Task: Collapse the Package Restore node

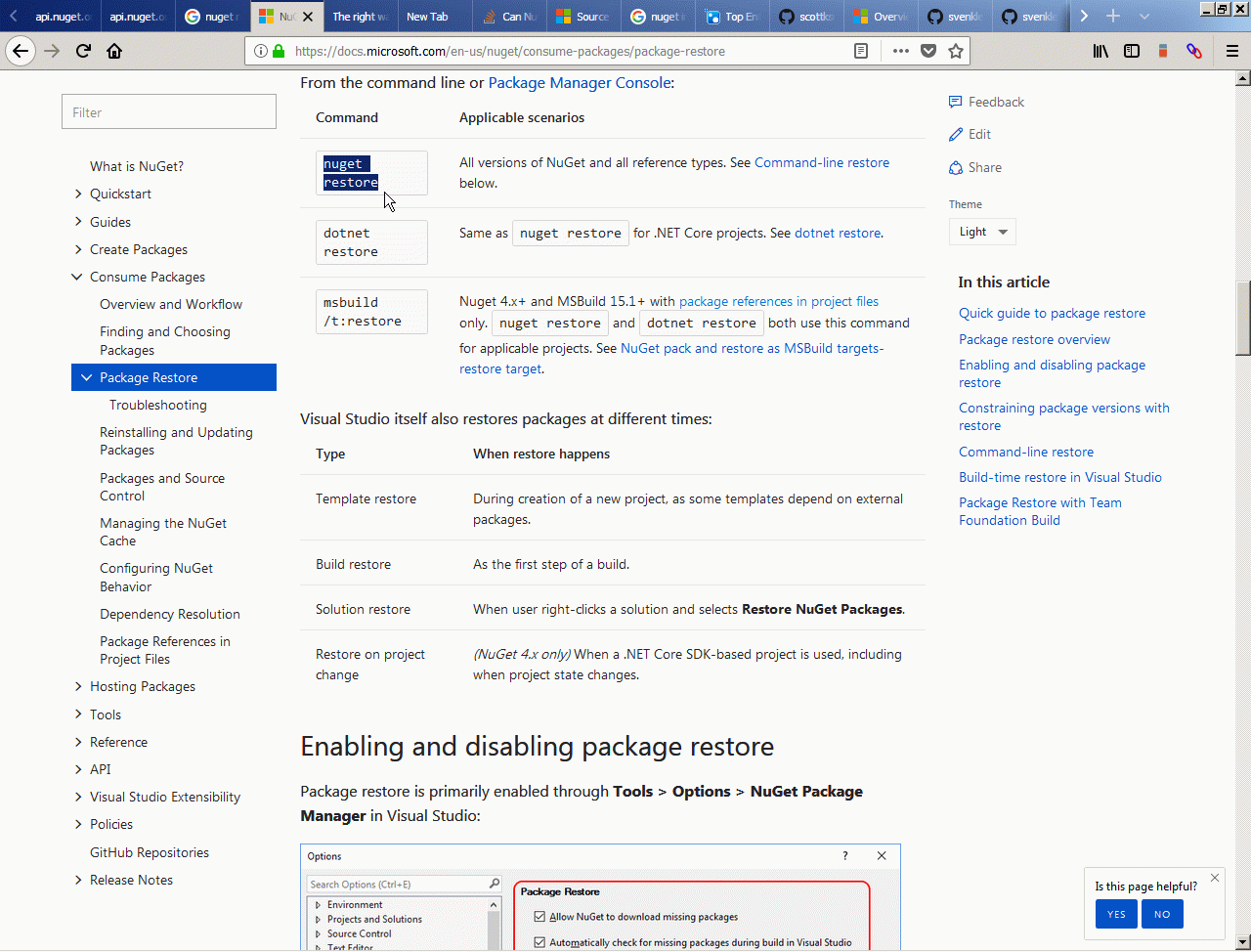Action: coord(87,377)
